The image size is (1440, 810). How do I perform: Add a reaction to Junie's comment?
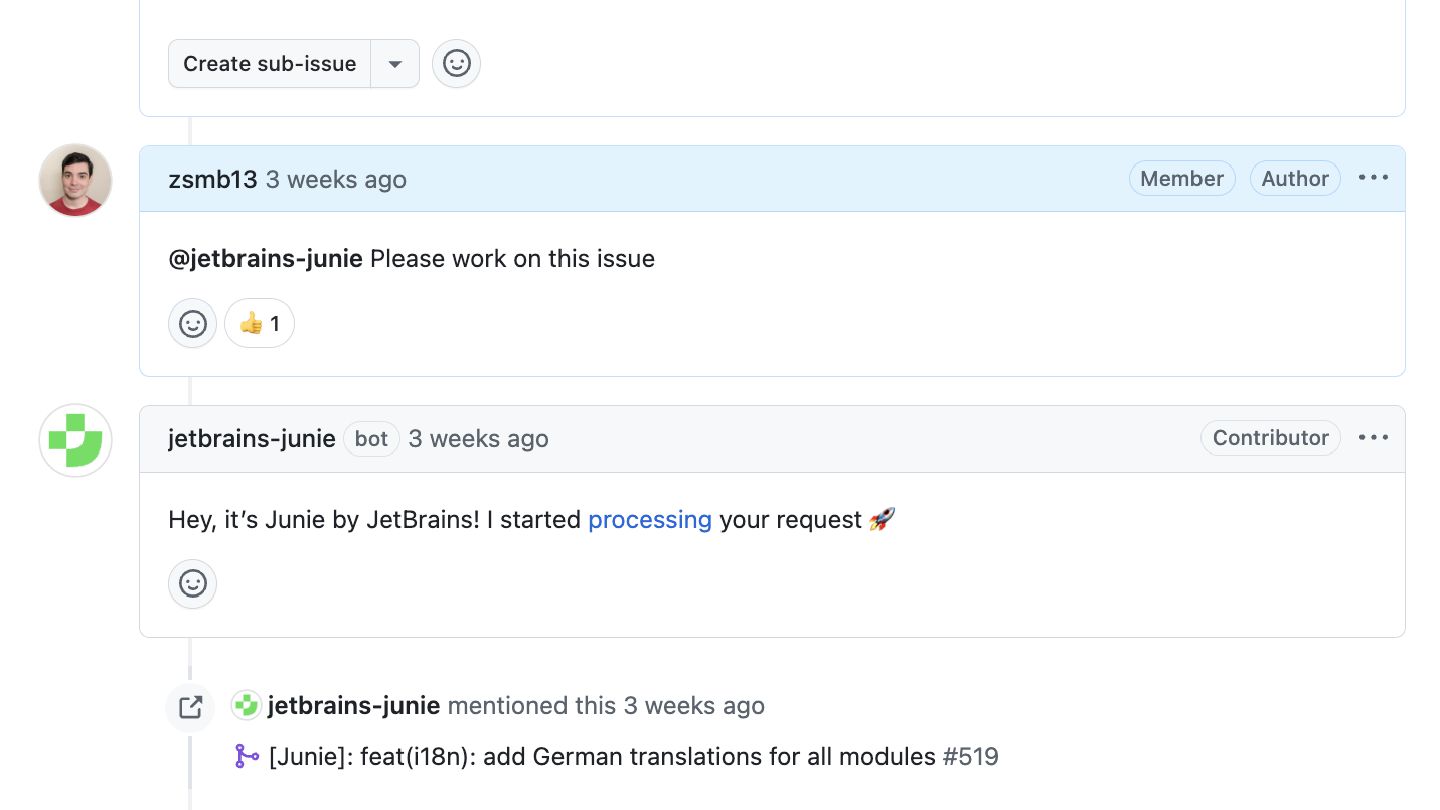tap(192, 584)
